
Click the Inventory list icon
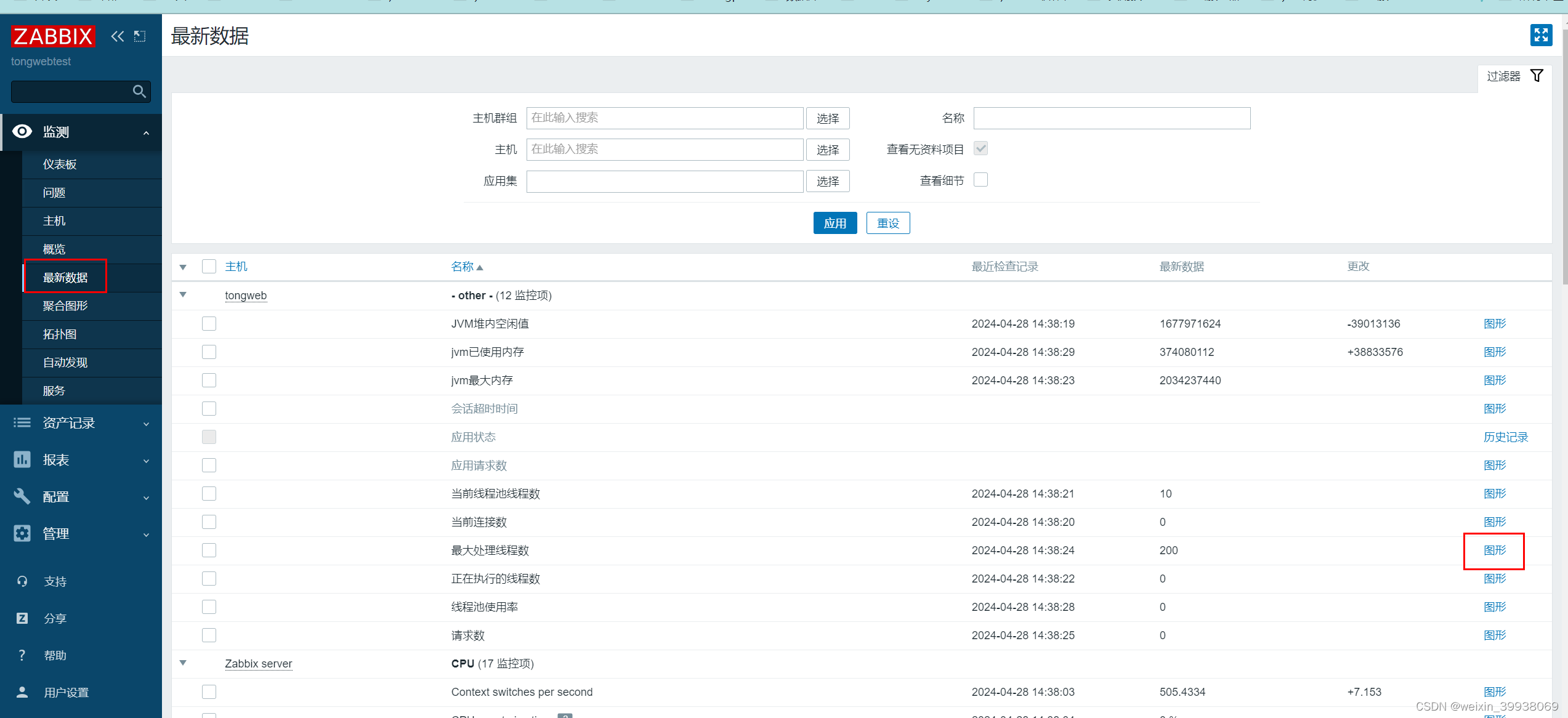22,422
